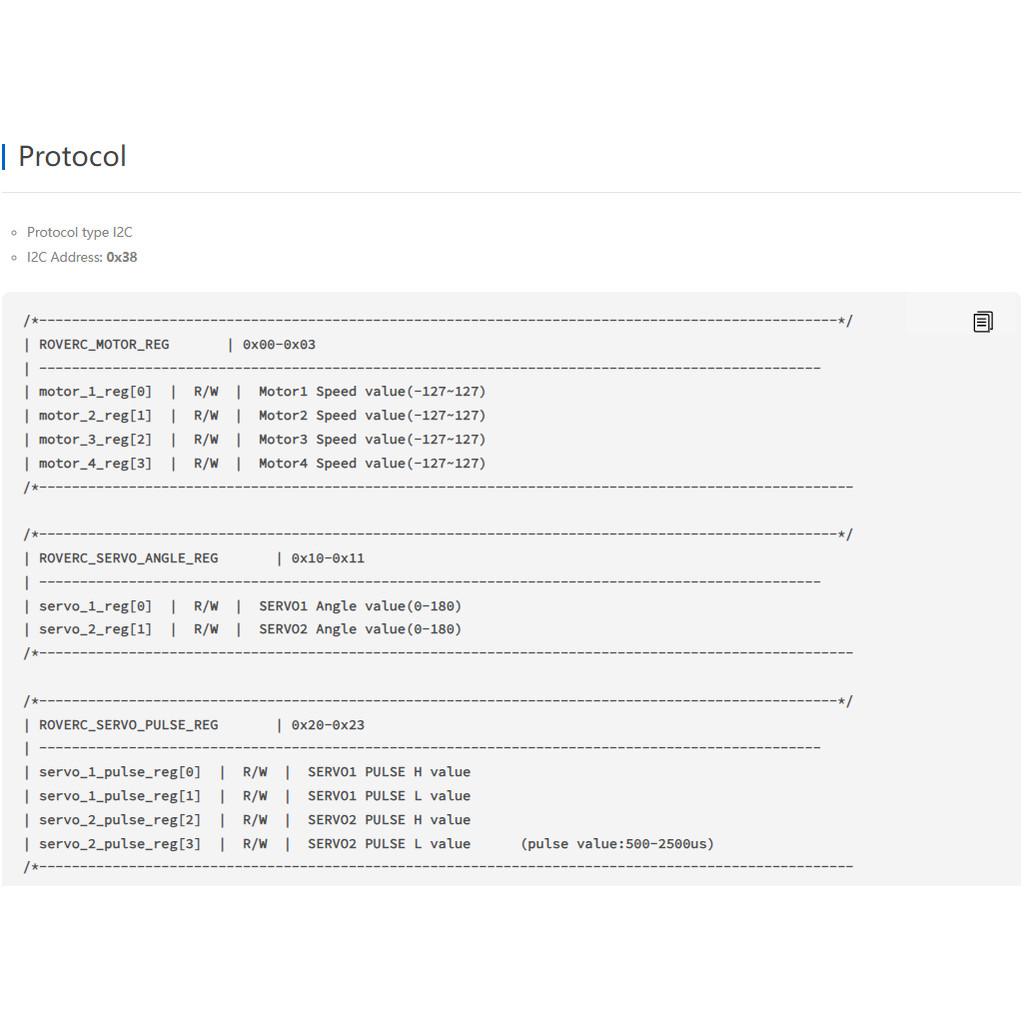Click the 0x00-0x03 address range
Viewport: 1024px width, 1024px height.
click(x=279, y=344)
